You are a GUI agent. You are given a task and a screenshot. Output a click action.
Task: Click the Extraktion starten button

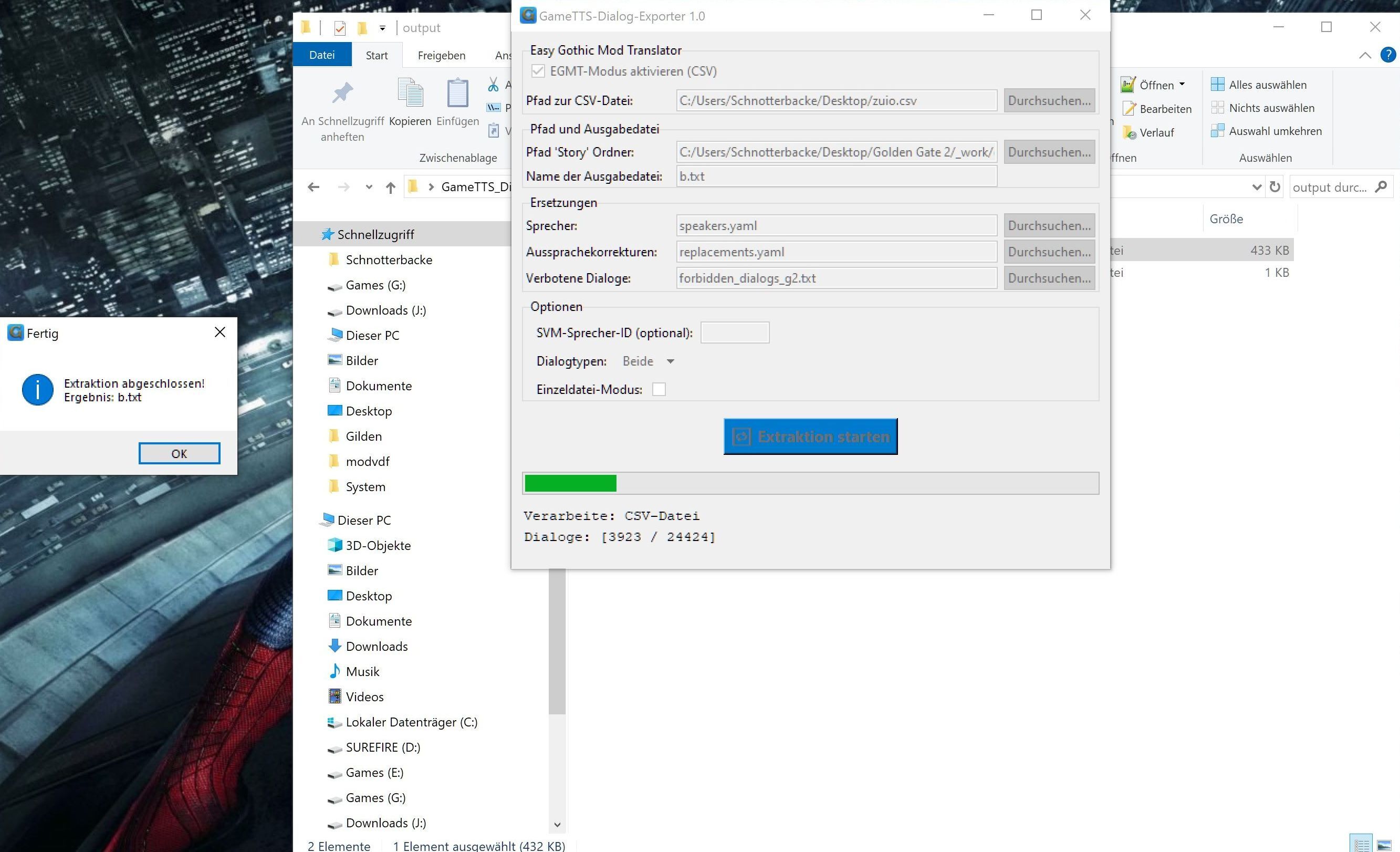pos(810,437)
